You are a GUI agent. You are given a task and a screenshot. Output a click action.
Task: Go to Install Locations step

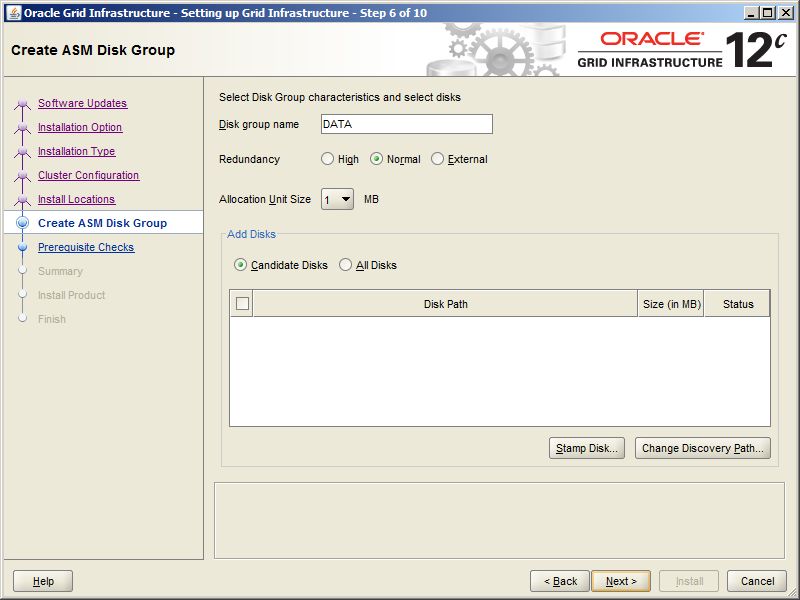click(77, 199)
